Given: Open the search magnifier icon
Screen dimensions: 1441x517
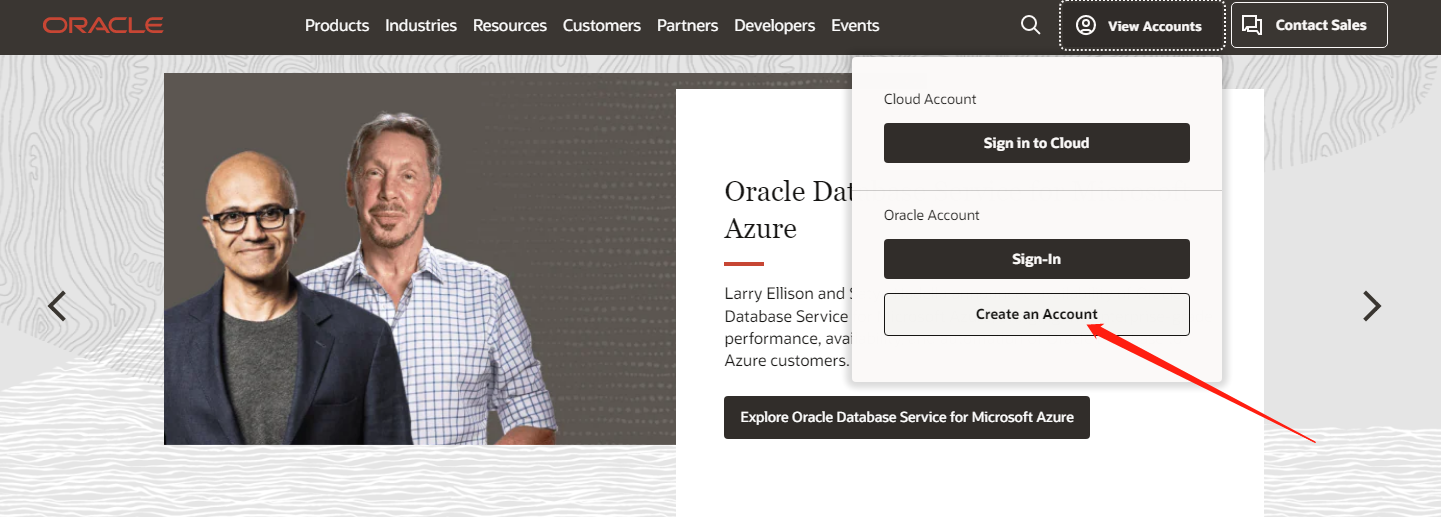Looking at the screenshot, I should click(x=1030, y=25).
